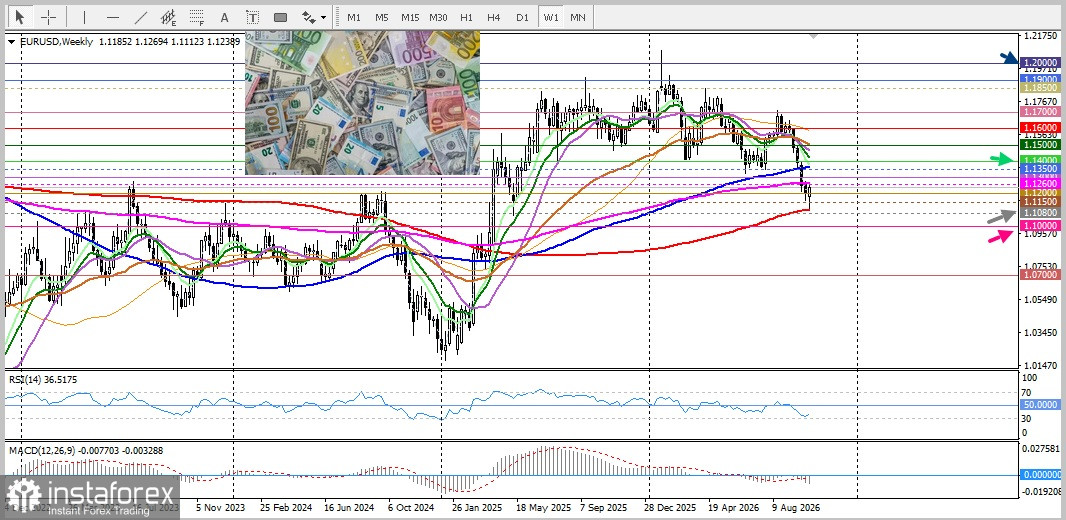Switch chart to H4 timeframe

494,17
